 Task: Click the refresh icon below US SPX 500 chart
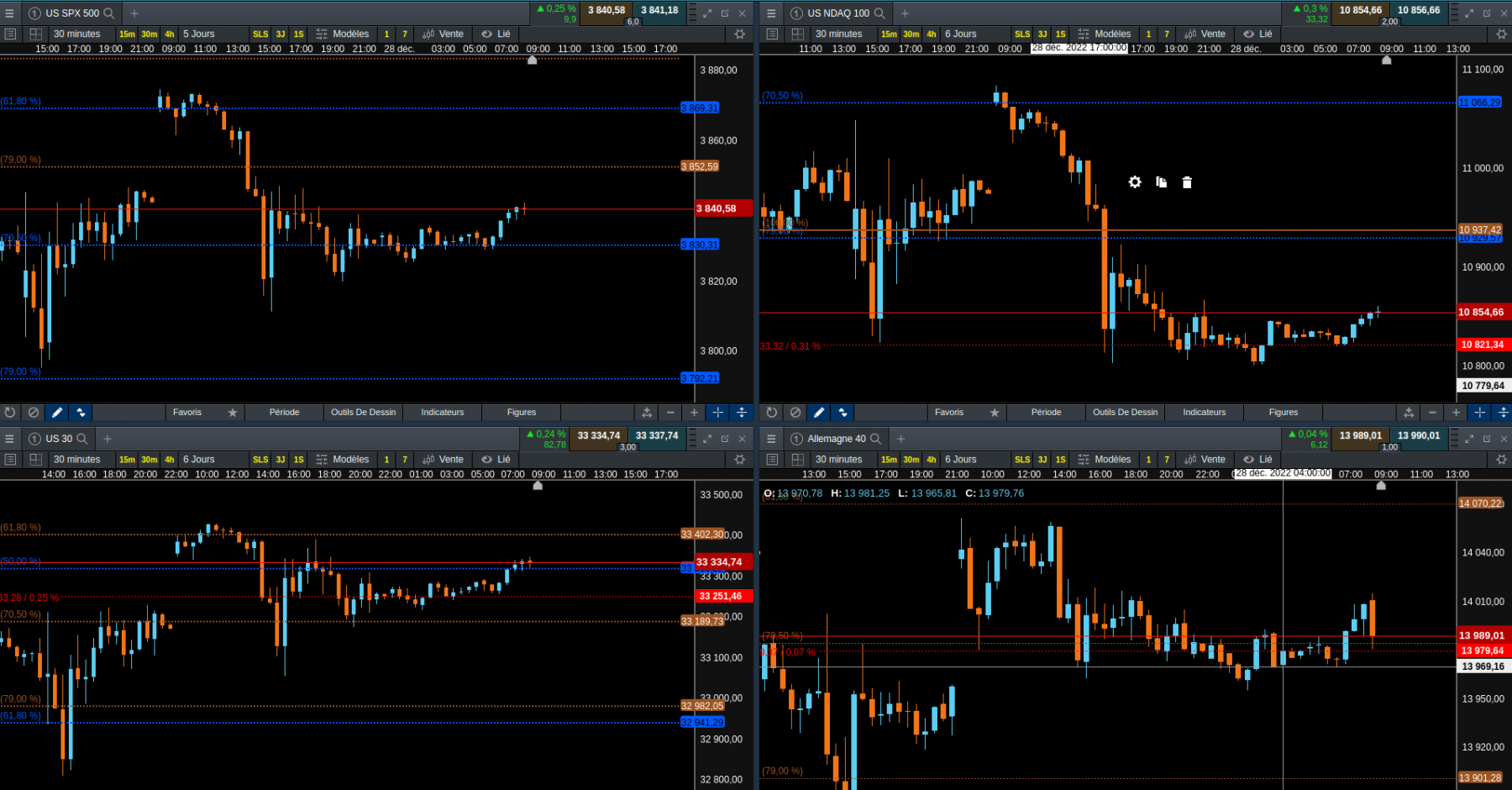(10, 413)
